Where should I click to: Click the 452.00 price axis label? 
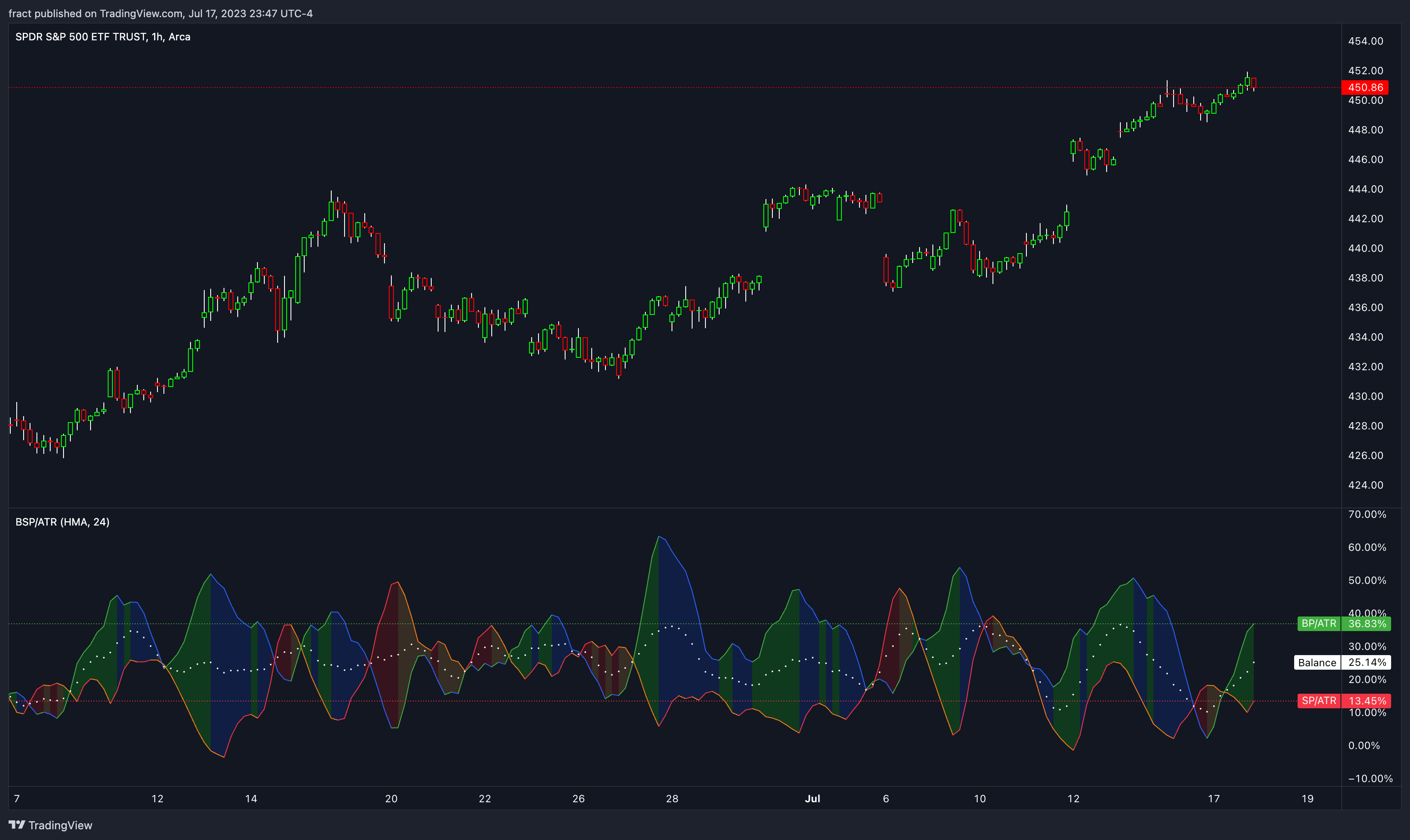click(1365, 71)
